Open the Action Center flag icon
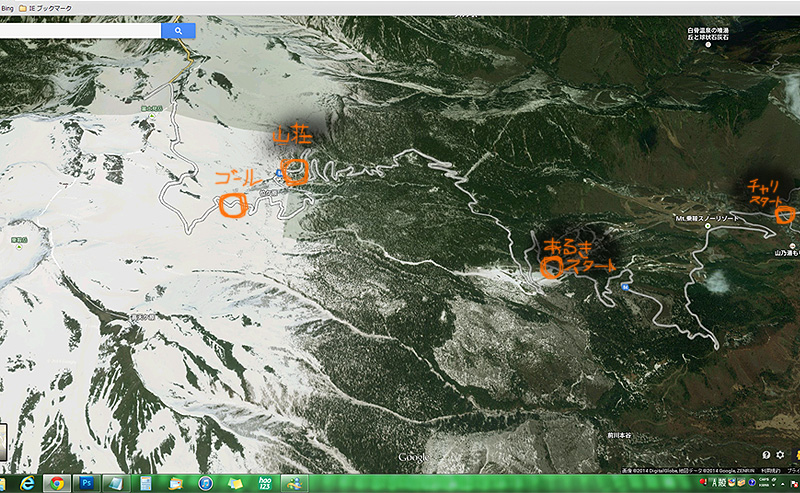 (794, 484)
